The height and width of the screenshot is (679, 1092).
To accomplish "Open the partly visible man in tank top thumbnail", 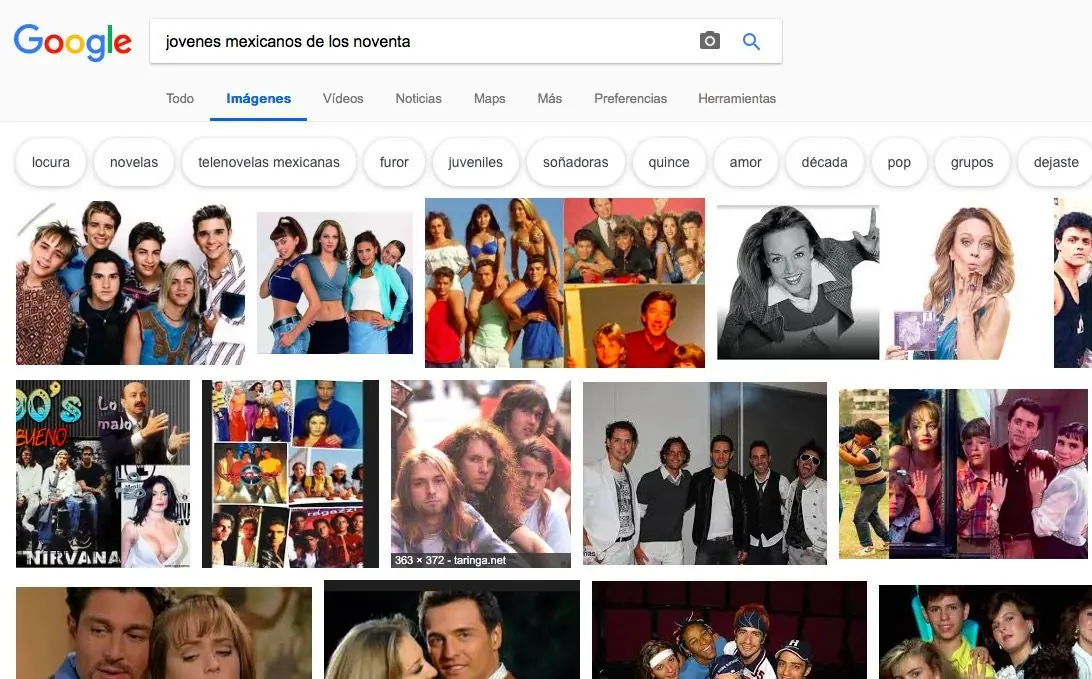I will click(x=1073, y=283).
